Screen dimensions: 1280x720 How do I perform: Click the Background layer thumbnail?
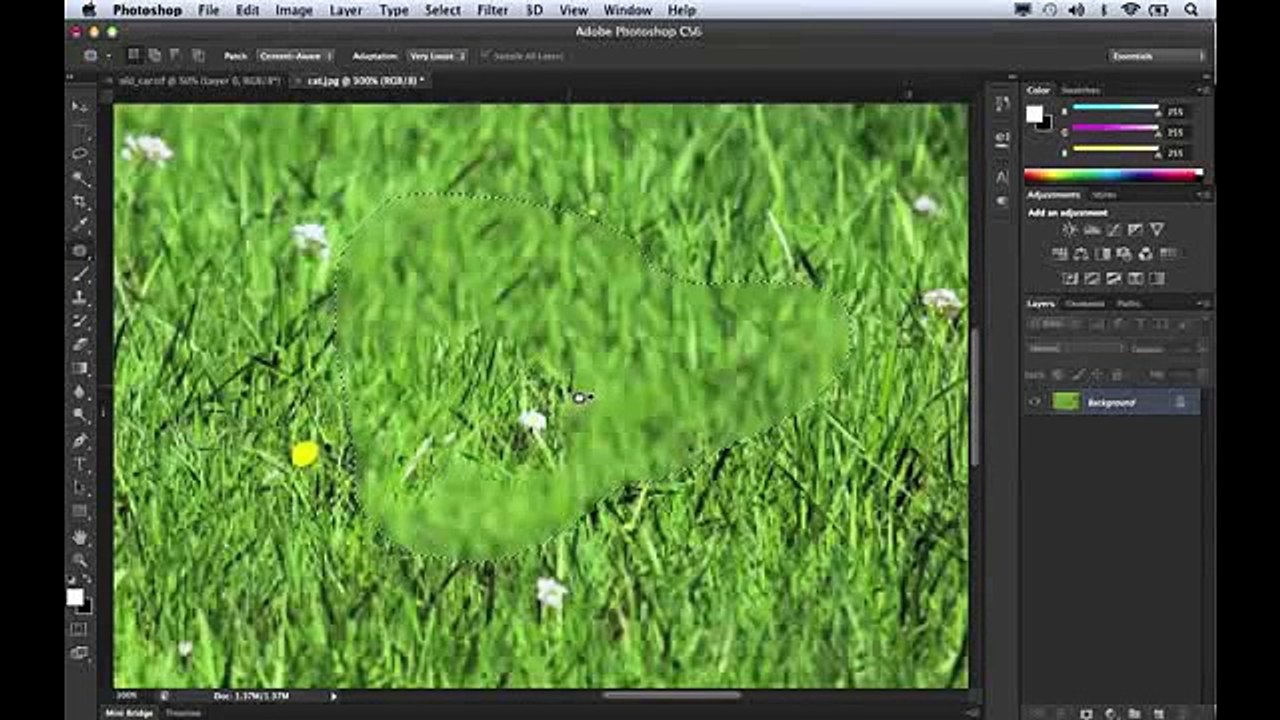(x=1066, y=402)
